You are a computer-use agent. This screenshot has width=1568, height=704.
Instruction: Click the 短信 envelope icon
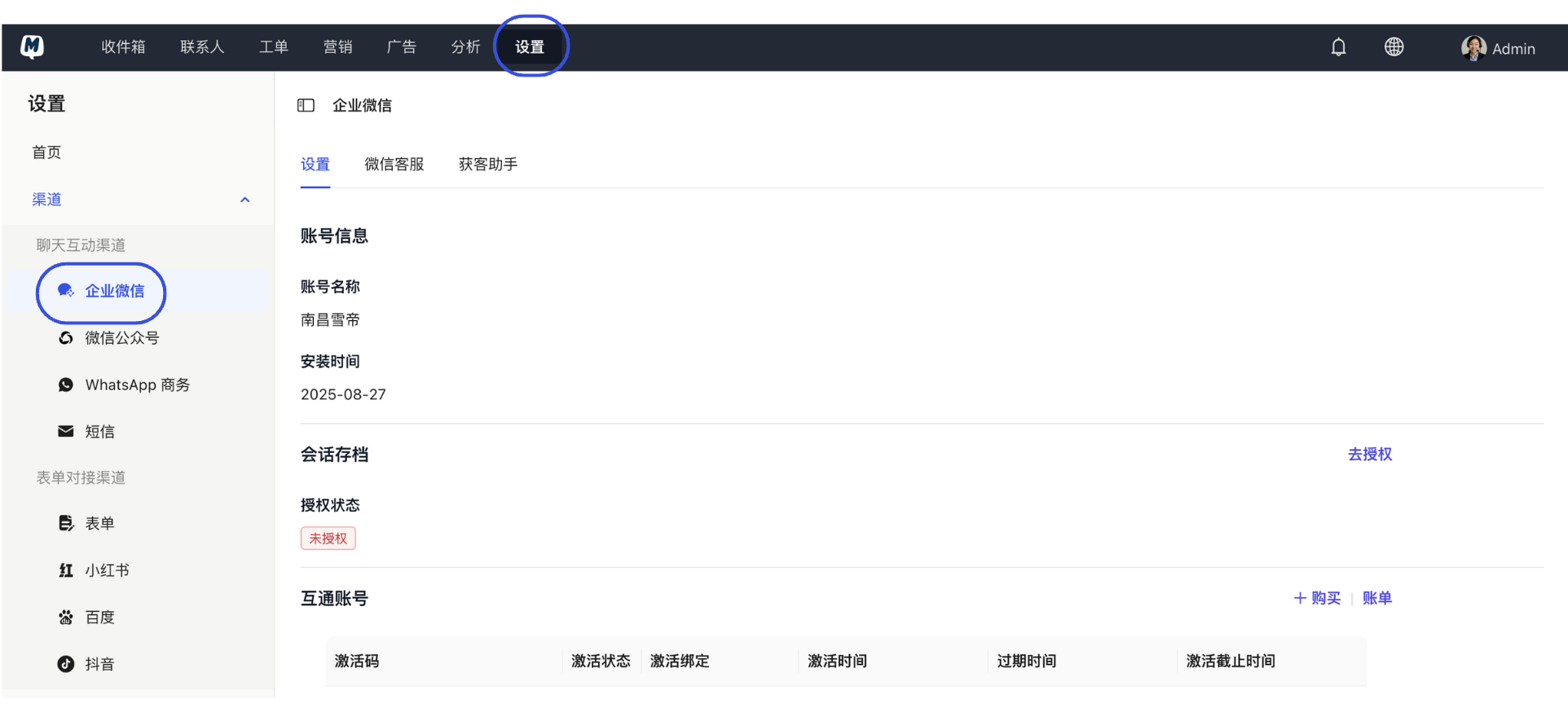tap(66, 431)
